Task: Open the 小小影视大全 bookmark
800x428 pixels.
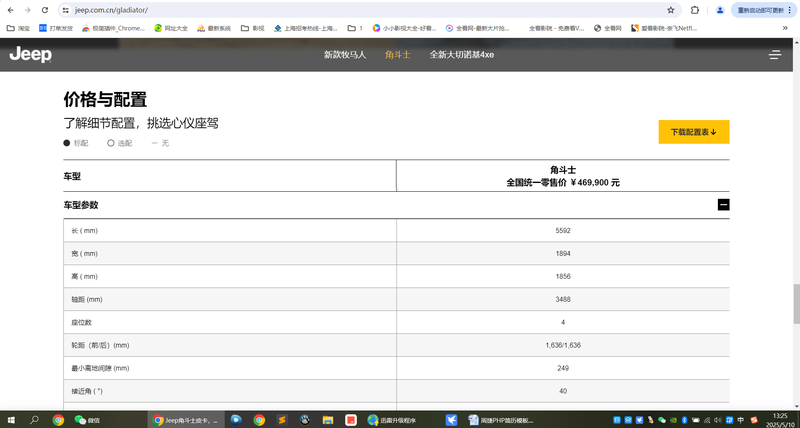Action: 405,29
